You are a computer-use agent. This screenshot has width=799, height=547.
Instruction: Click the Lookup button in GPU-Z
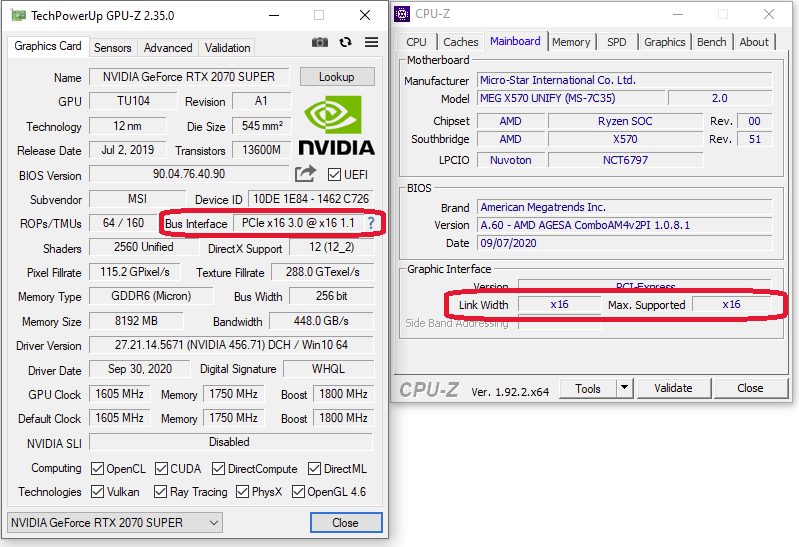tap(337, 77)
